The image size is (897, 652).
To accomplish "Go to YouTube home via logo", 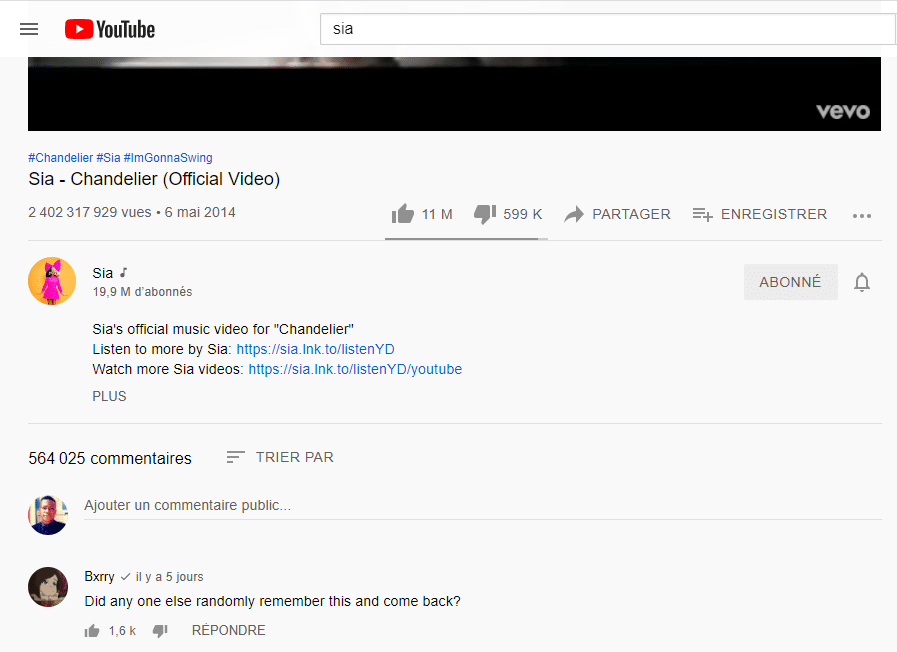I will (x=110, y=29).
